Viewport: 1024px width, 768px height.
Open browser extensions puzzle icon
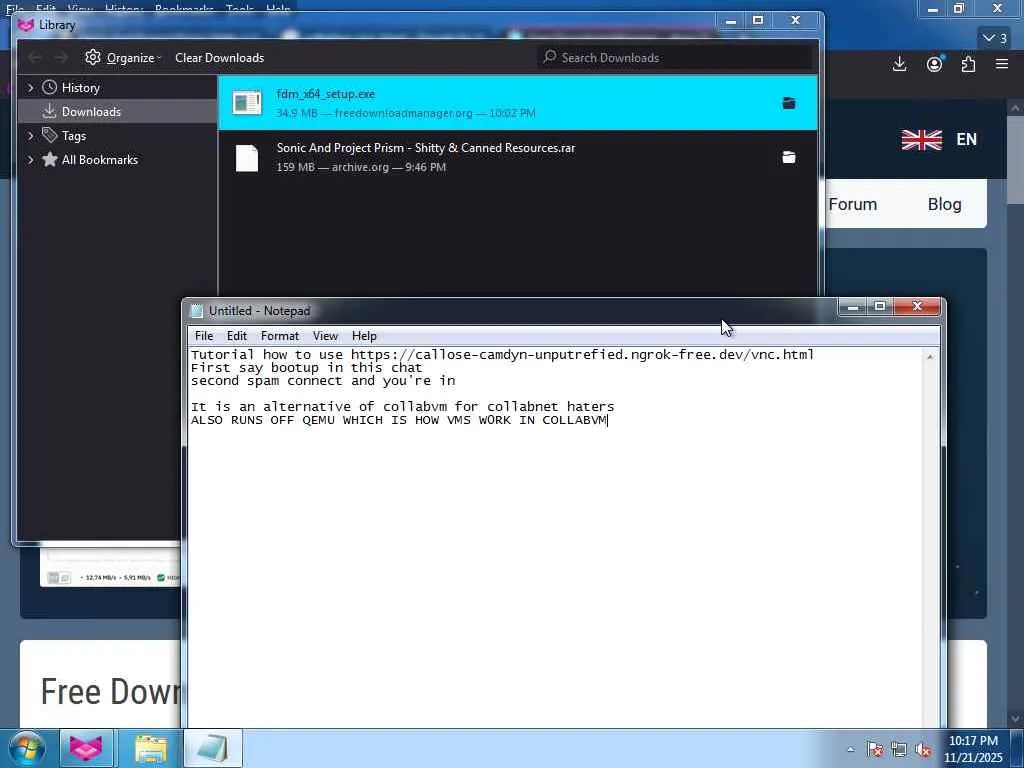tap(968, 64)
